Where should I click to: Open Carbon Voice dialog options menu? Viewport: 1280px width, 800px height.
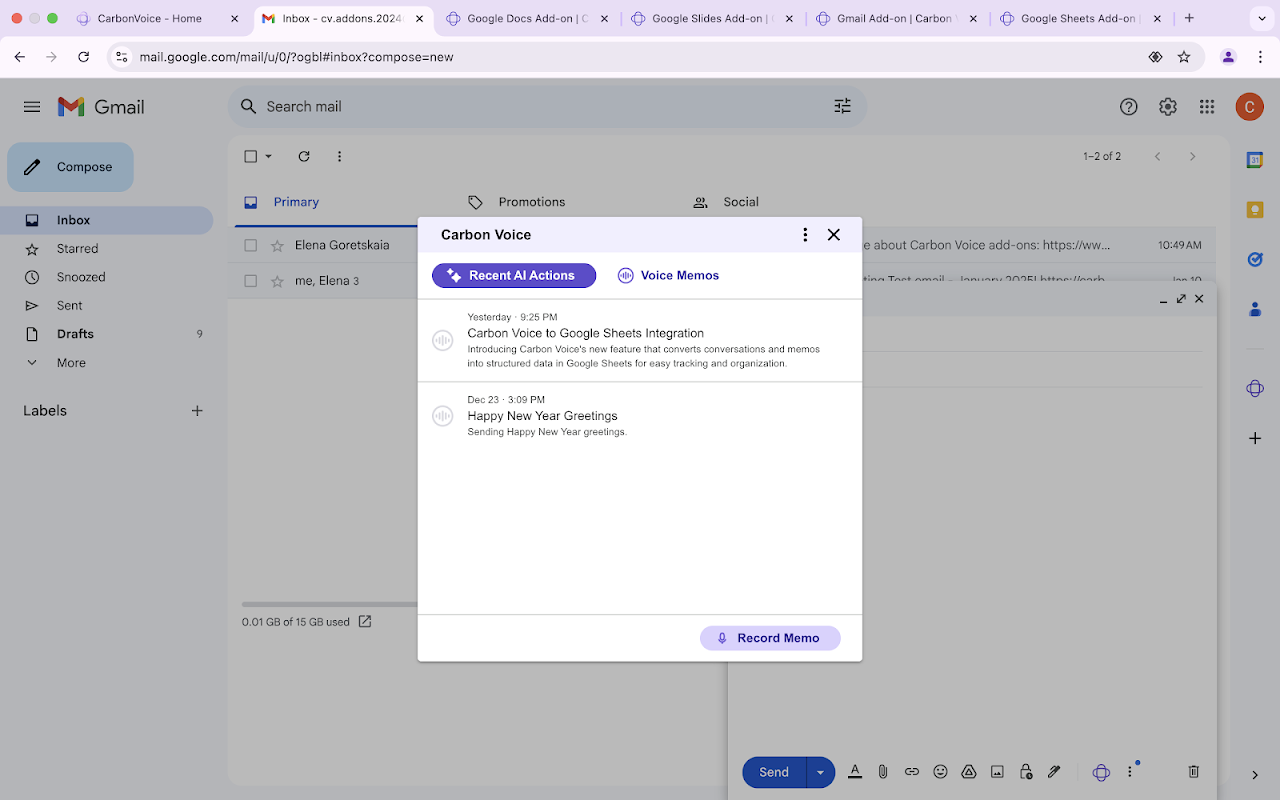(805, 235)
